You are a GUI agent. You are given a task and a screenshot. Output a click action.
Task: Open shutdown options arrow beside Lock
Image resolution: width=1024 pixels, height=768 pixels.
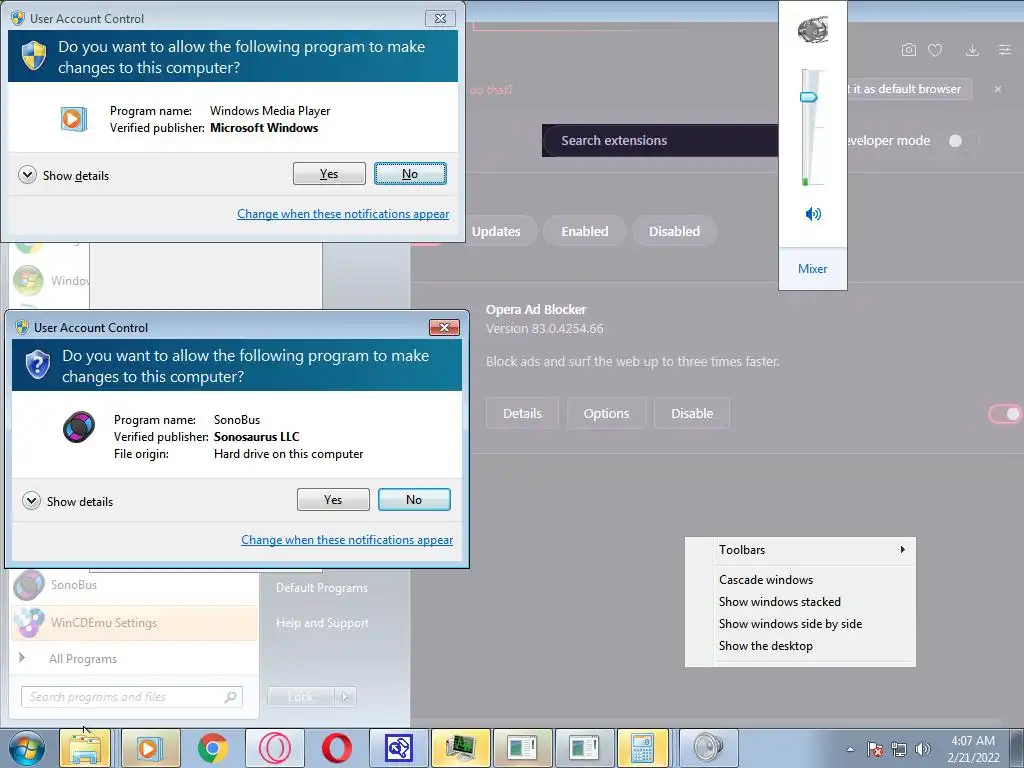(345, 697)
